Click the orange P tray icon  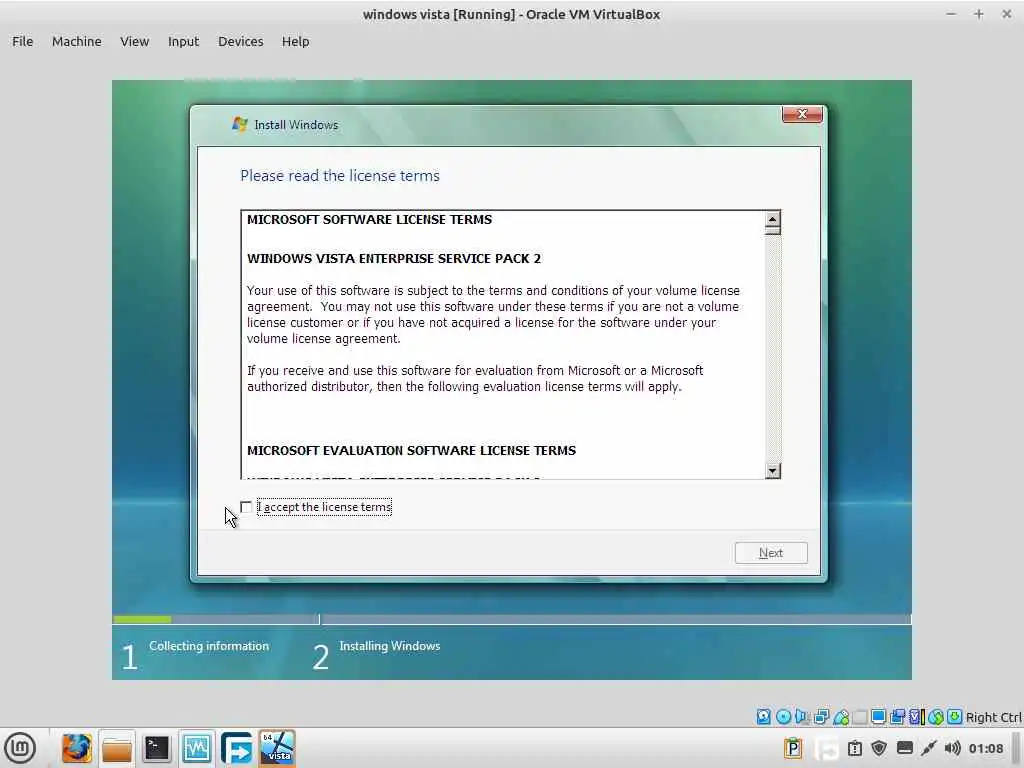[793, 748]
